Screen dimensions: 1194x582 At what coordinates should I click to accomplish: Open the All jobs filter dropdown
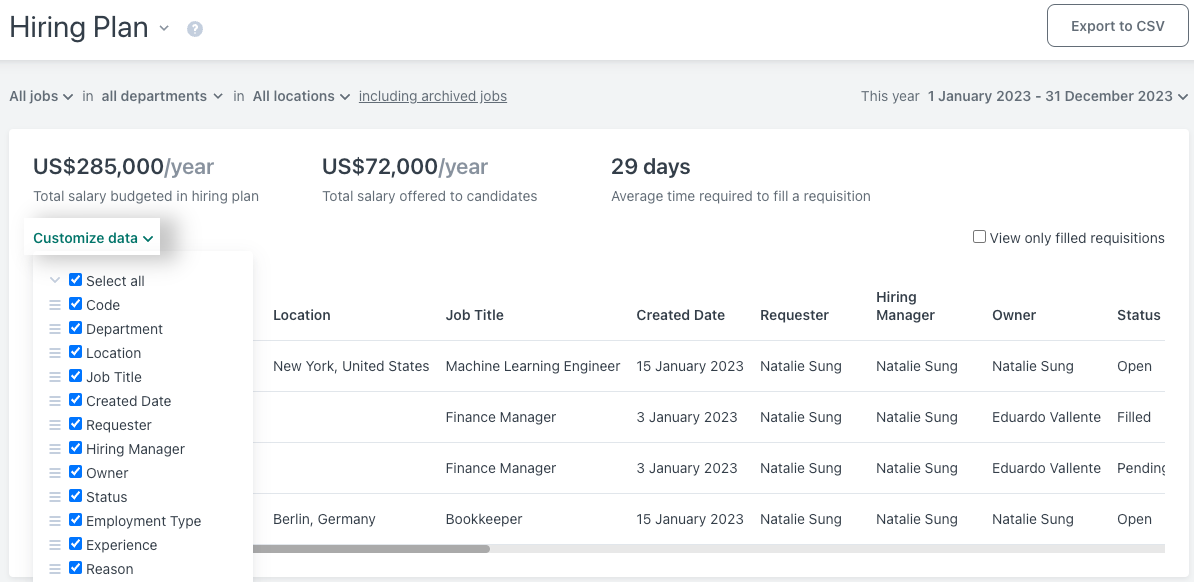coord(41,96)
